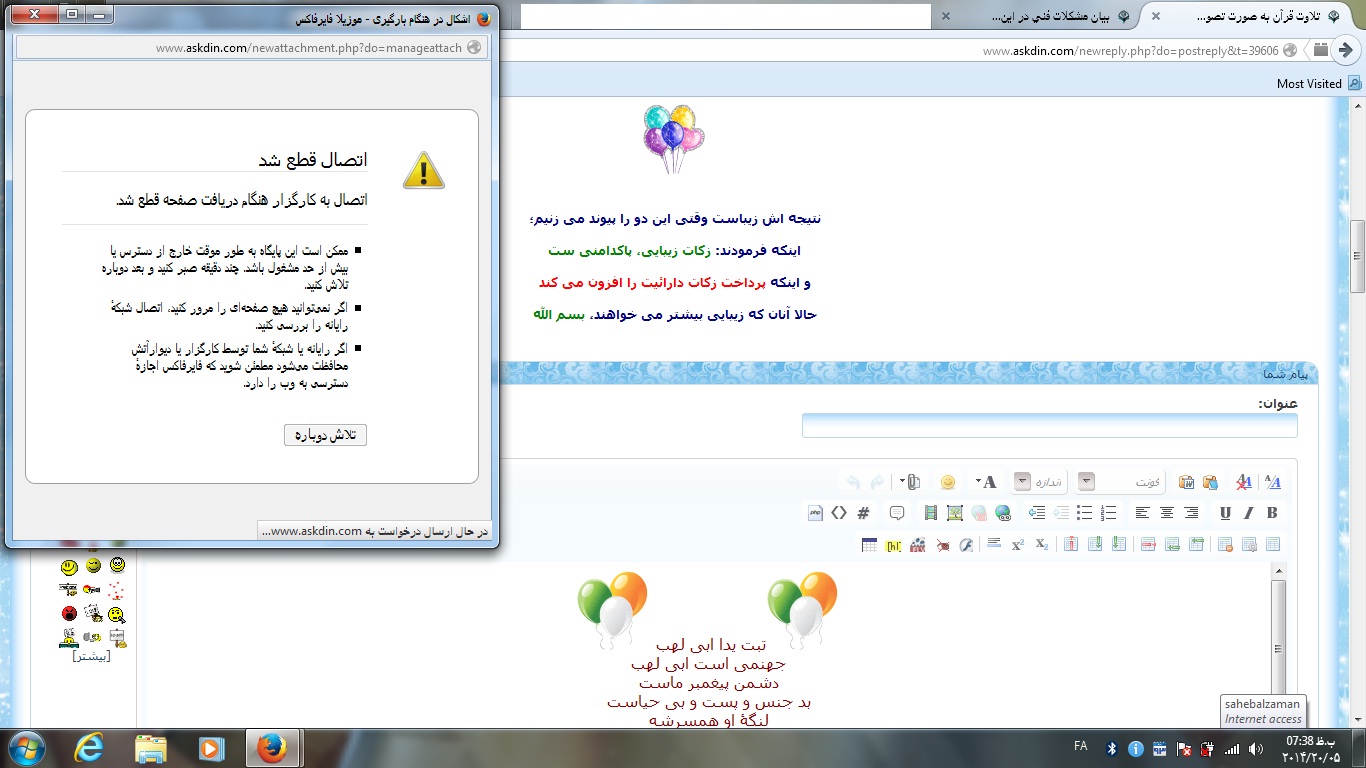Insert Flash object icon

point(966,545)
